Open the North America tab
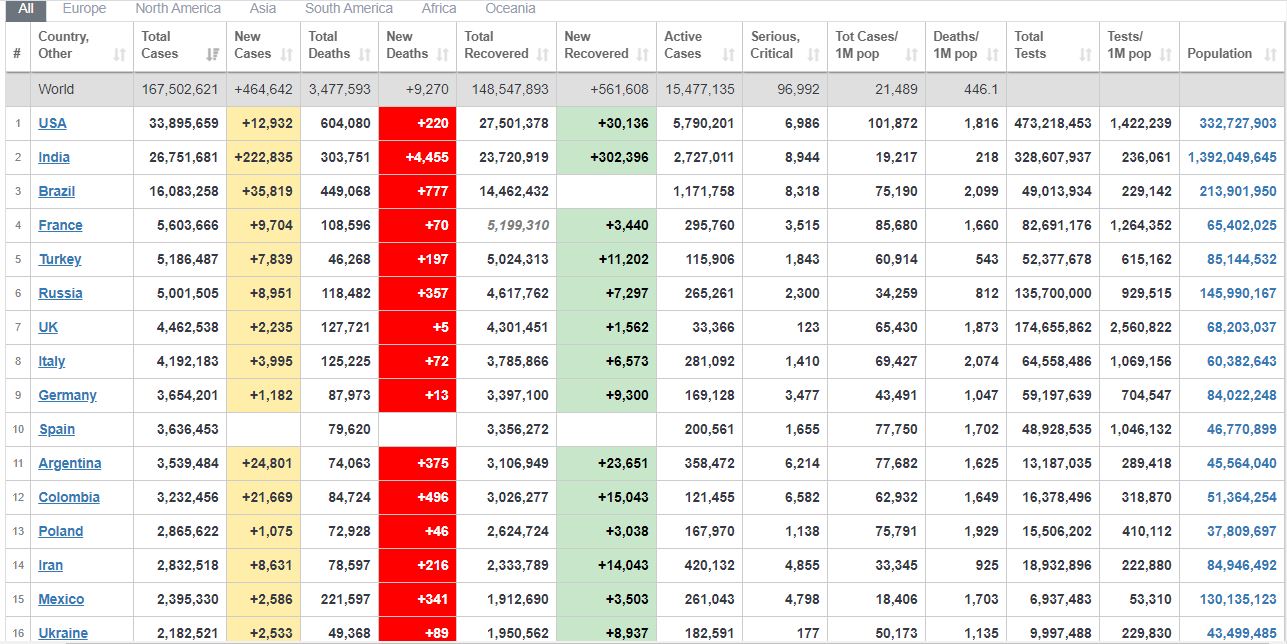 178,8
